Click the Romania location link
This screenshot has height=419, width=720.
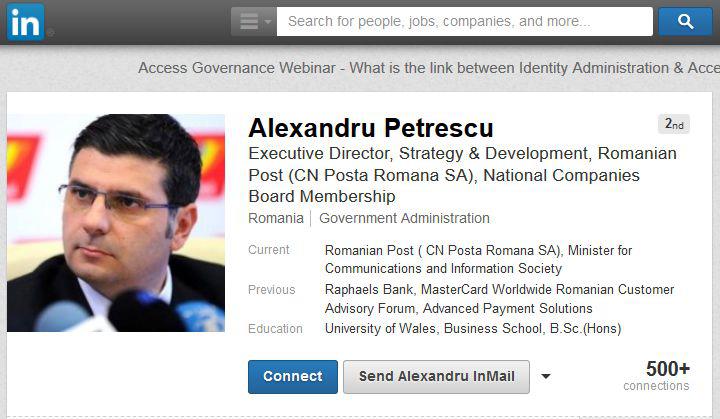(275, 218)
